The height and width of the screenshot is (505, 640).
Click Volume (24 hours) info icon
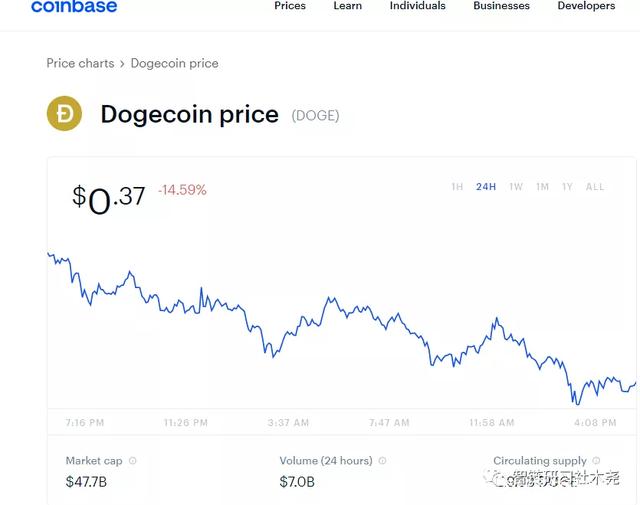[383, 461]
